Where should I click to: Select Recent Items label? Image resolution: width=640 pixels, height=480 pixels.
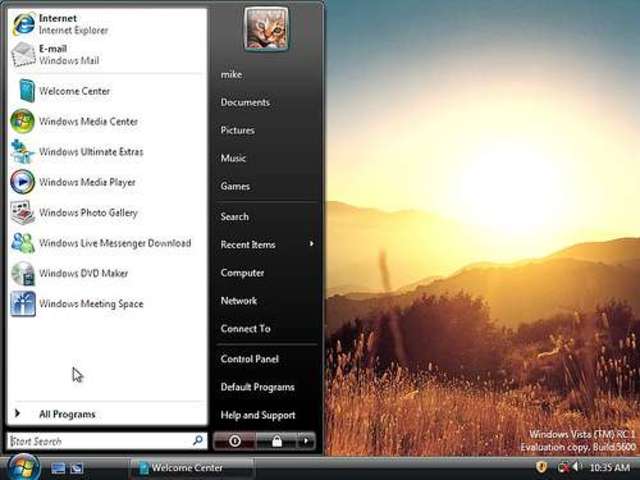click(x=248, y=244)
